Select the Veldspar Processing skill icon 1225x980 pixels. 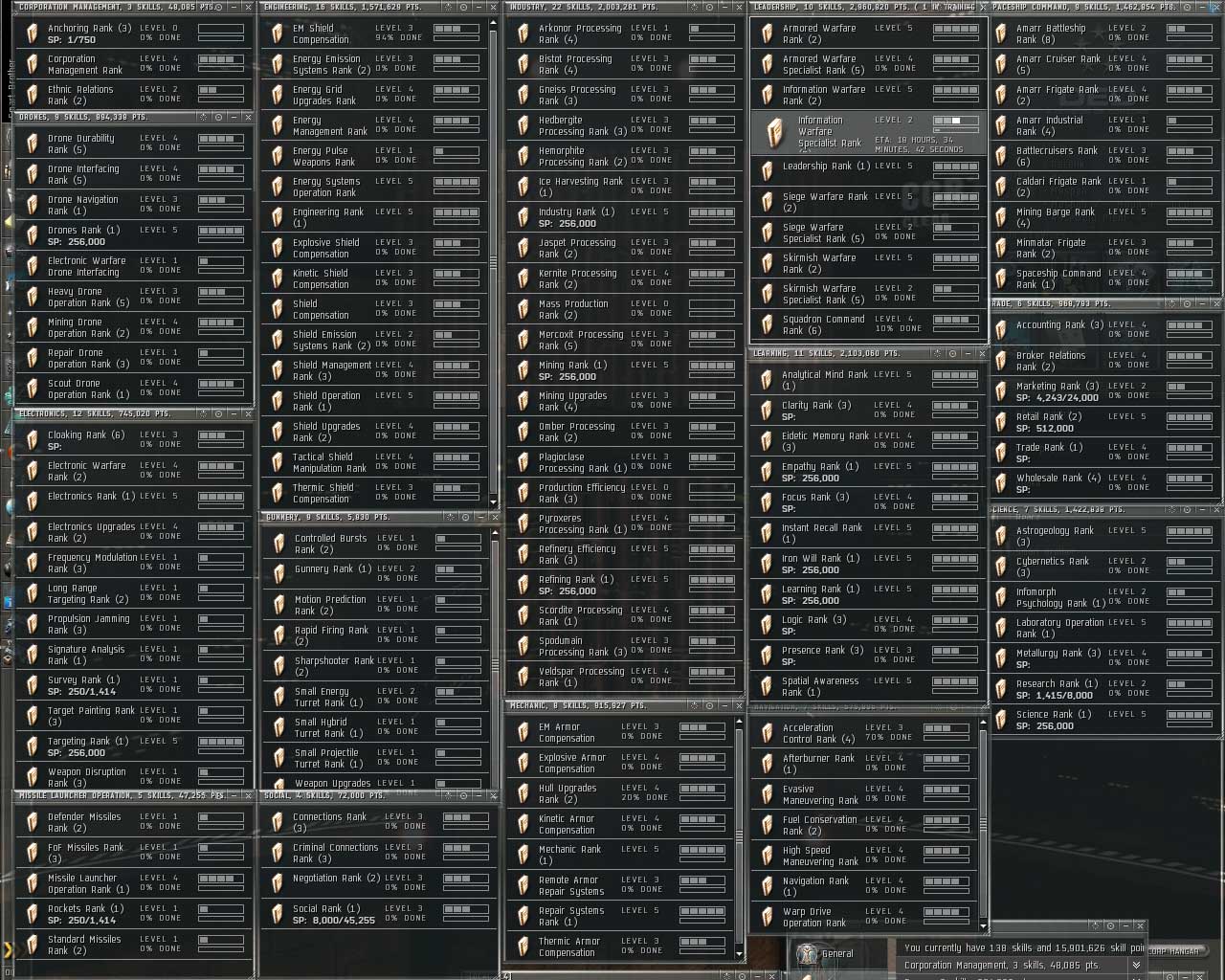pyautogui.click(x=523, y=678)
